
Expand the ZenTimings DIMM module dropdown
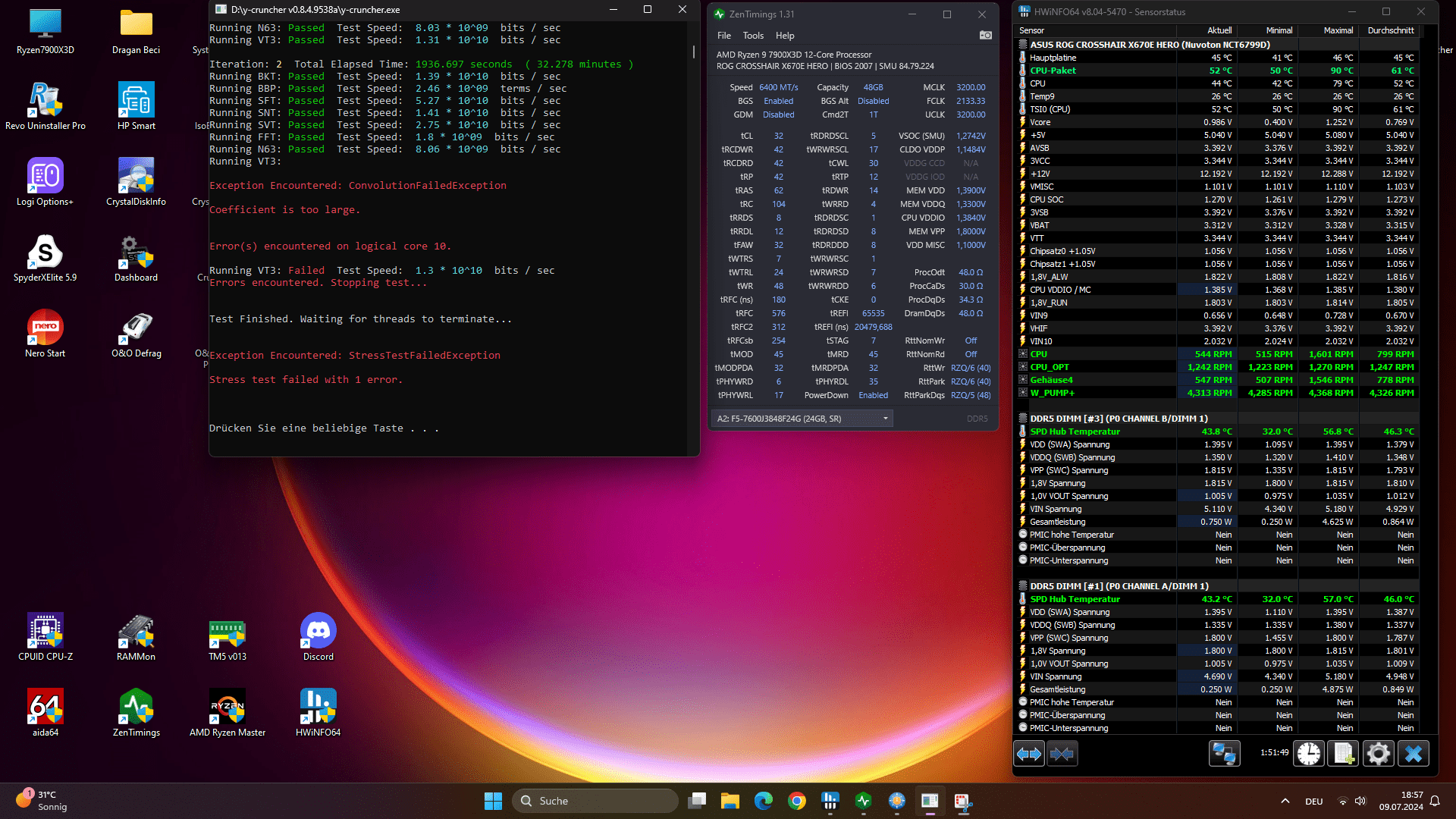[x=885, y=419]
